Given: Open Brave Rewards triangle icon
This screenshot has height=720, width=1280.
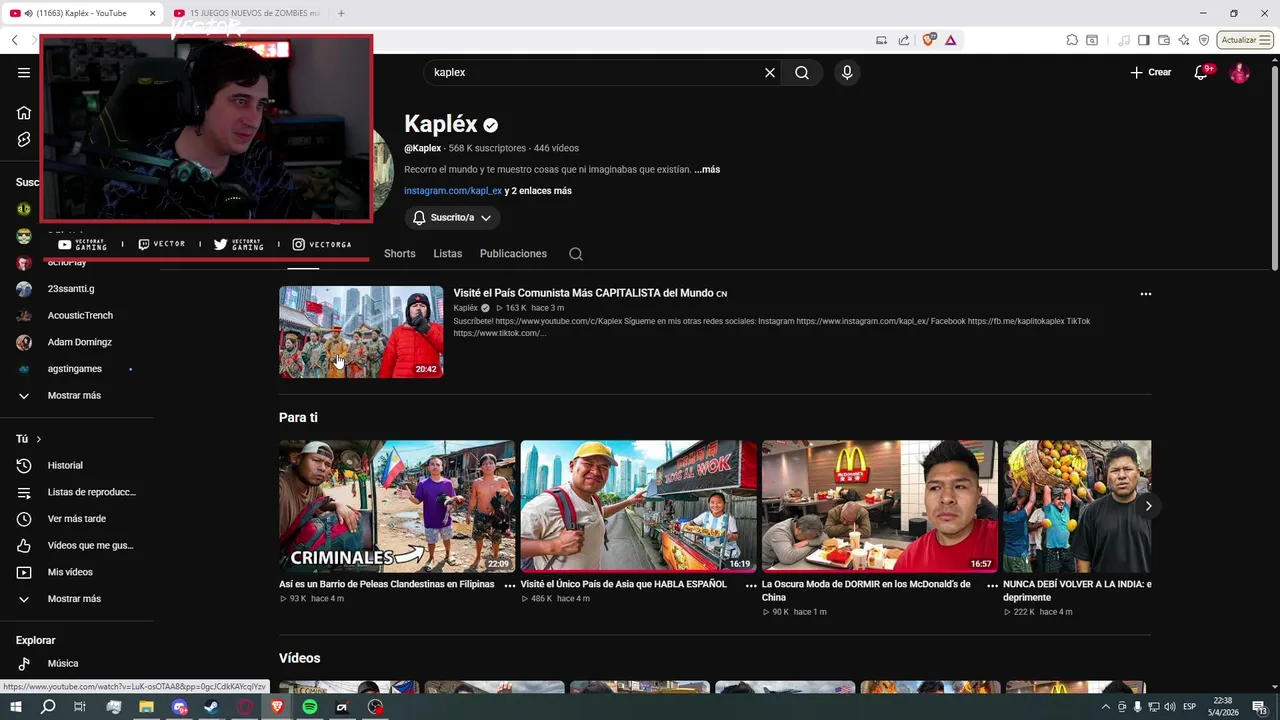Looking at the screenshot, I should (x=950, y=40).
